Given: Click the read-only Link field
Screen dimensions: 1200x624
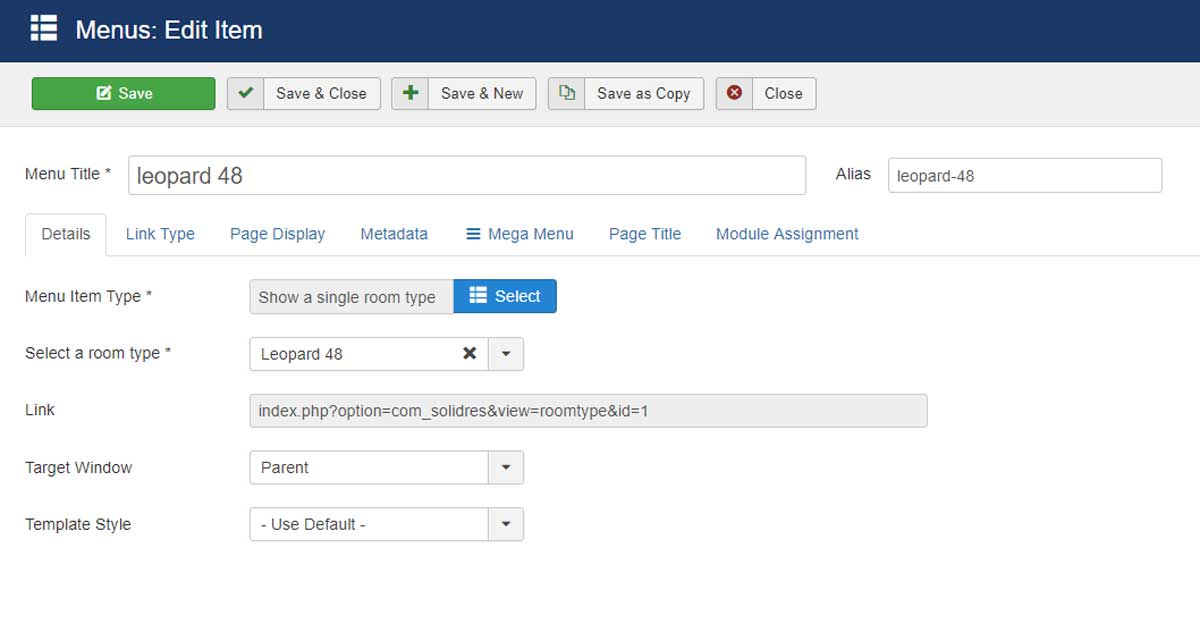Looking at the screenshot, I should (x=588, y=411).
